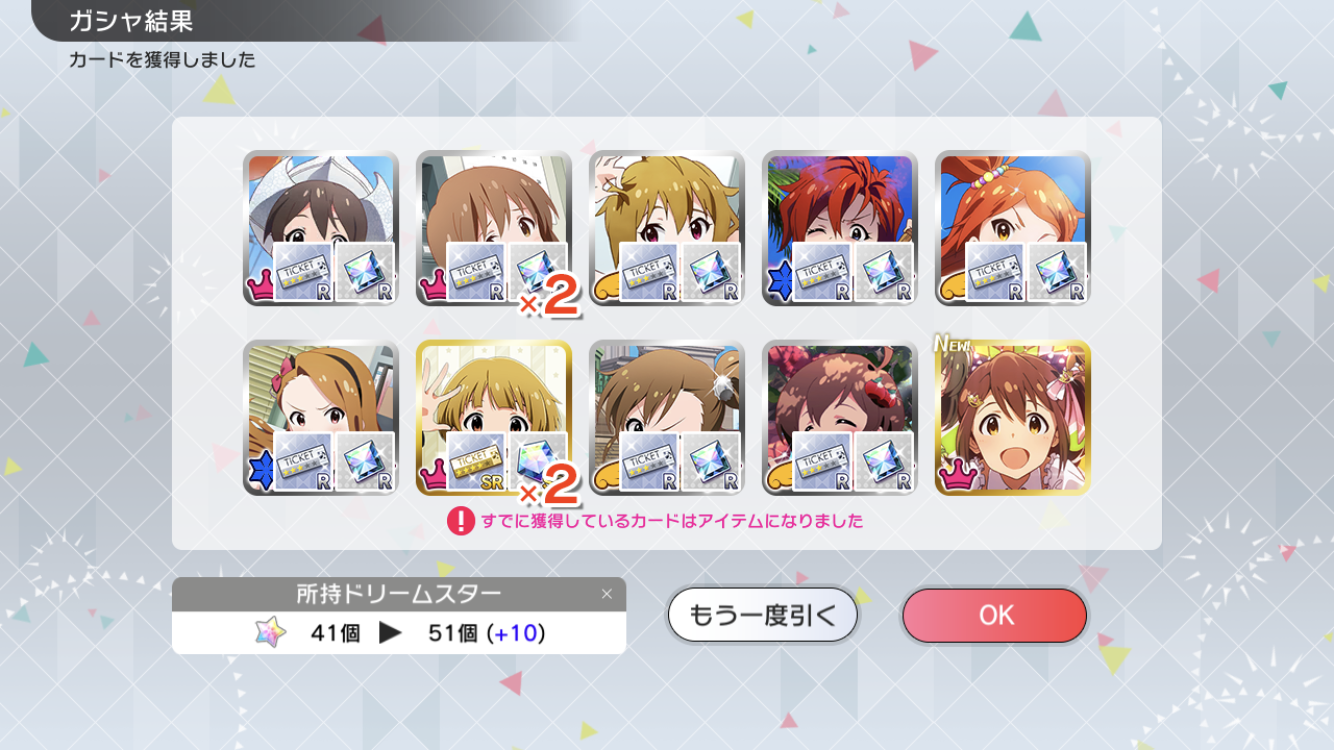Click the gold SR ticket icon

point(476,461)
